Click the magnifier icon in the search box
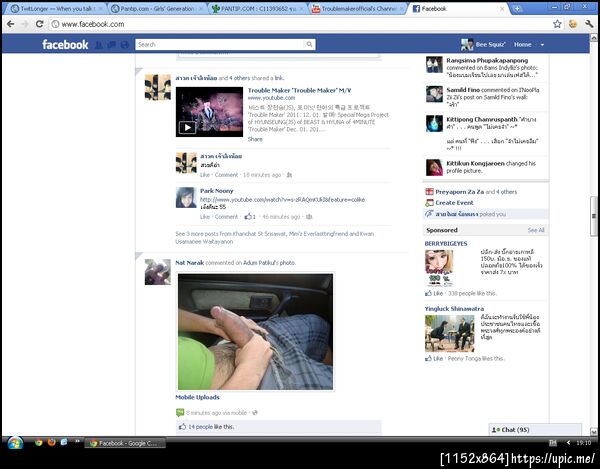Image resolution: width=600 pixels, height=469 pixels. 309,44
